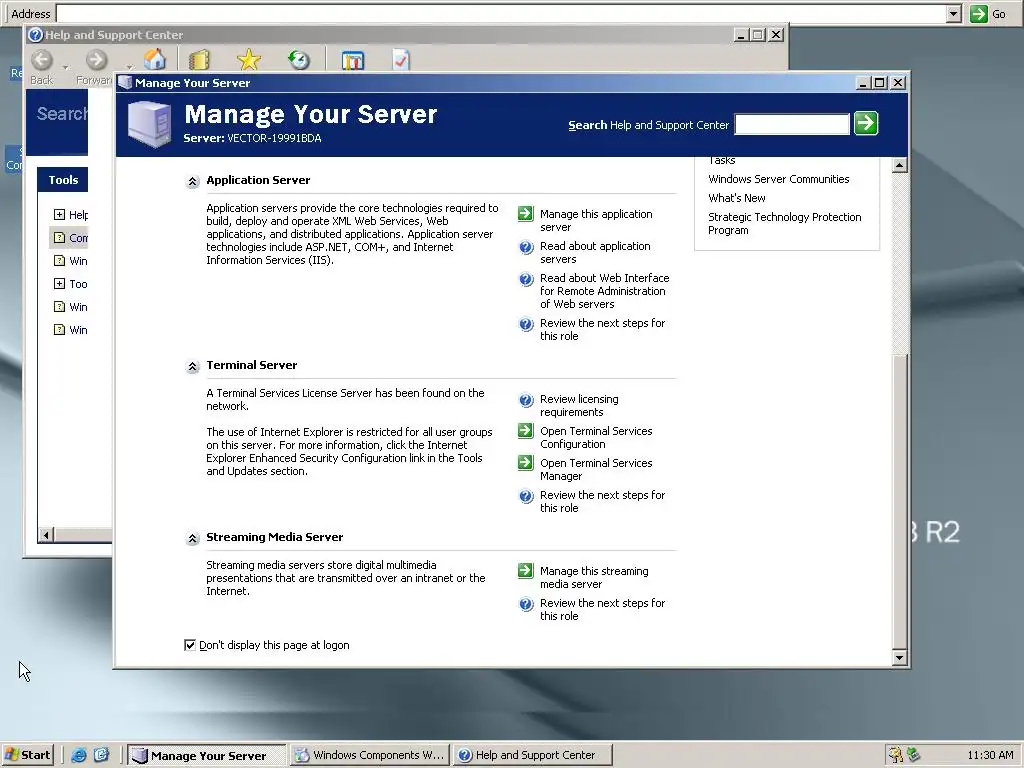Click the Options checklist icon in Help and Support toolbar
This screenshot has height=768, width=1024.
[400, 60]
